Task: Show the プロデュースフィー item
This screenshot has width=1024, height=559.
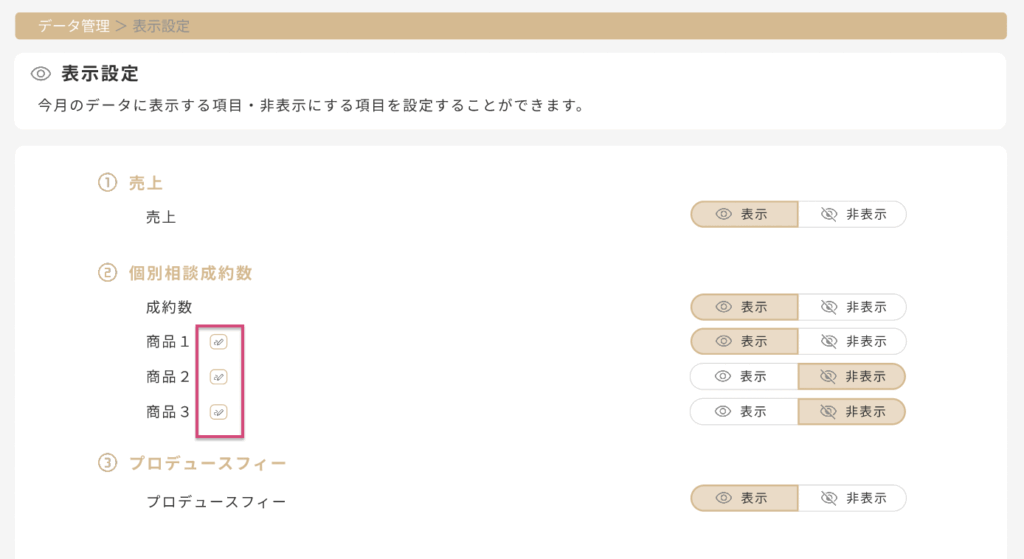Action: click(744, 498)
